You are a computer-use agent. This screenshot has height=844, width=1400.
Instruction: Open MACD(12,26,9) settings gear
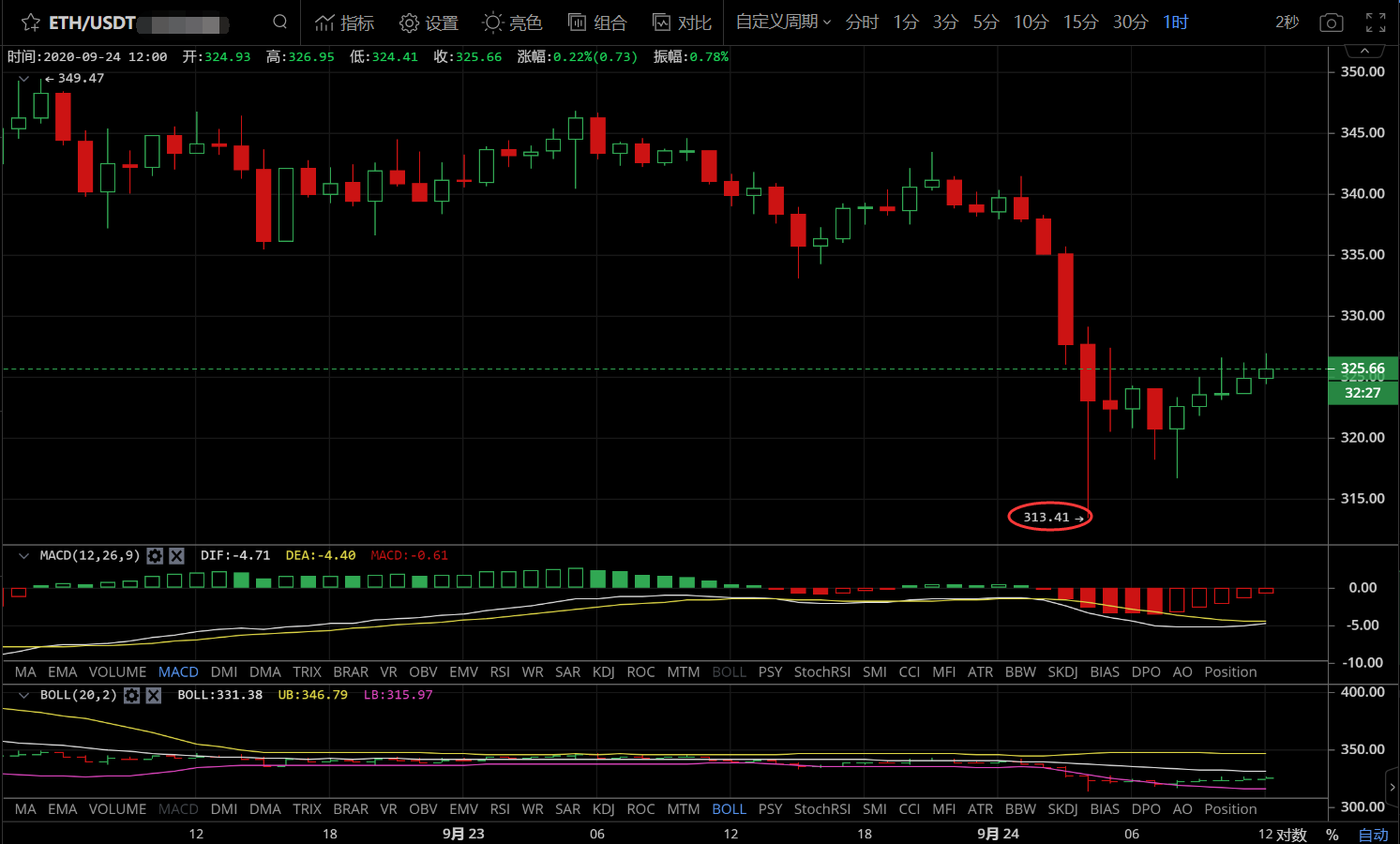pyautogui.click(x=155, y=556)
